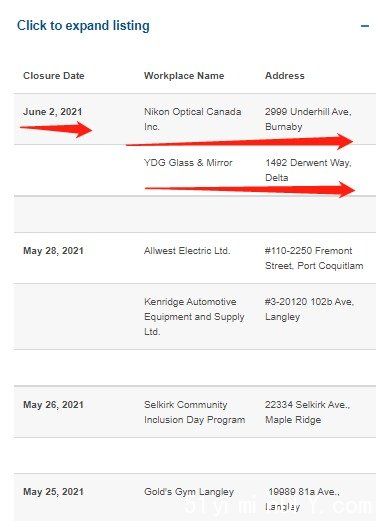The height and width of the screenshot is (521, 376).
Task: Click Selkirk Community Inclusion Day Program entry
Action: coord(195,412)
